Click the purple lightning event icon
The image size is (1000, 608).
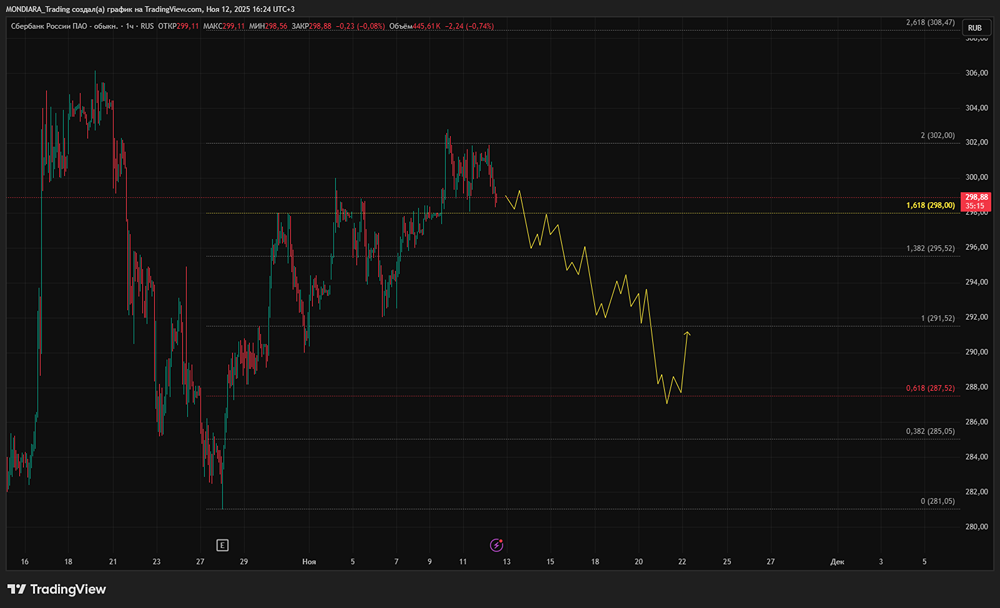pos(497,545)
